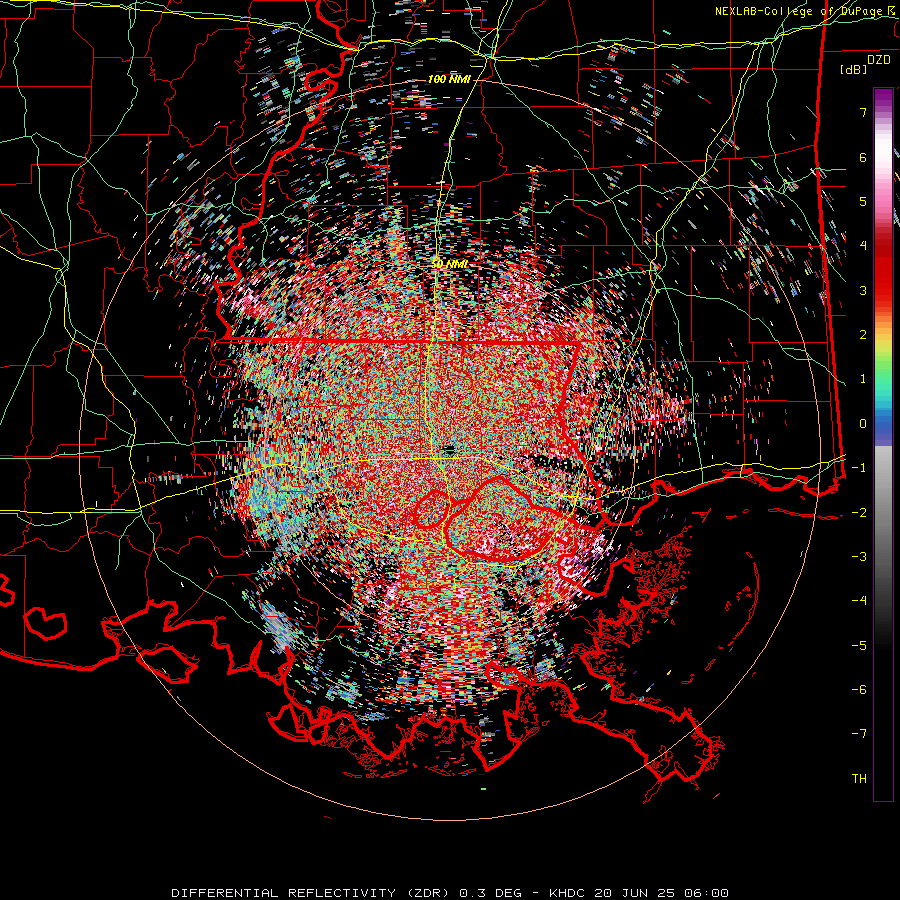Click the scale value 6

863,157
